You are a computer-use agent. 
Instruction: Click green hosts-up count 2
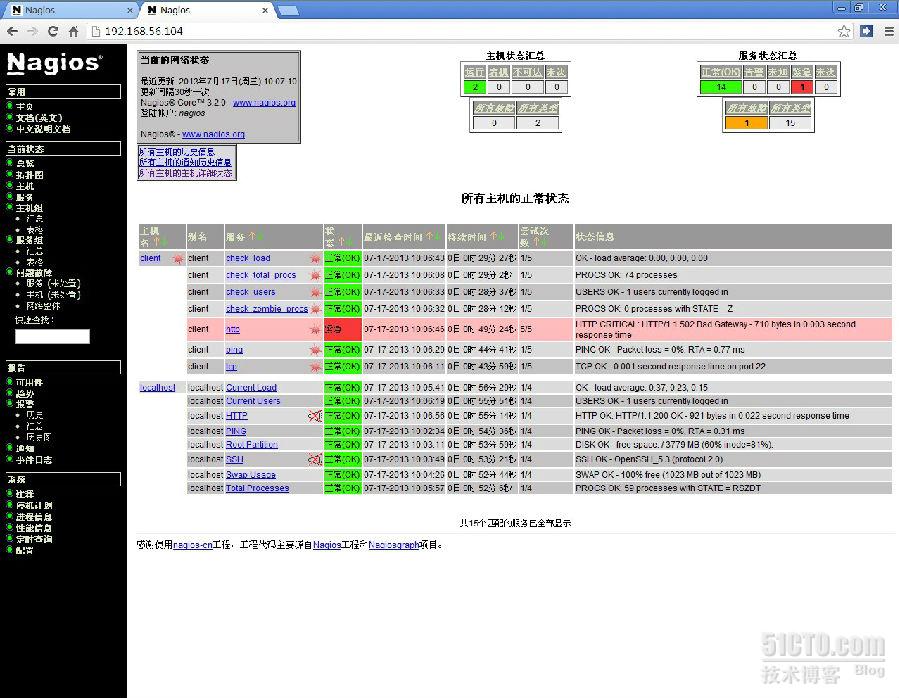[x=475, y=87]
